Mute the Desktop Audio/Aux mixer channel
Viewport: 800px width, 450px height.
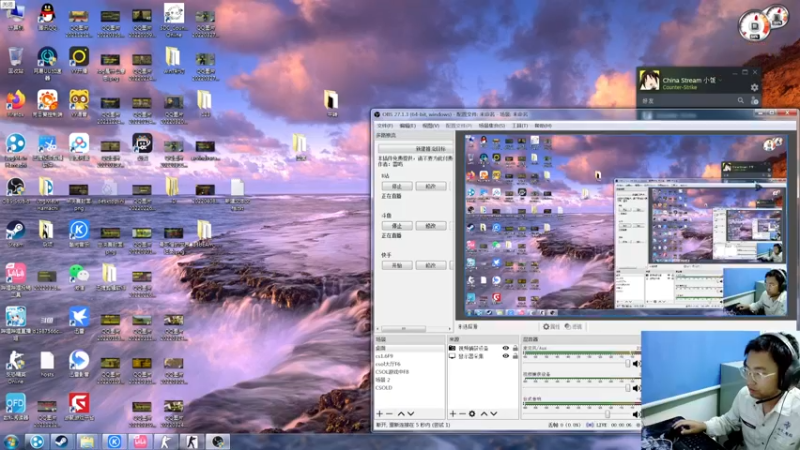pyautogui.click(x=636, y=364)
